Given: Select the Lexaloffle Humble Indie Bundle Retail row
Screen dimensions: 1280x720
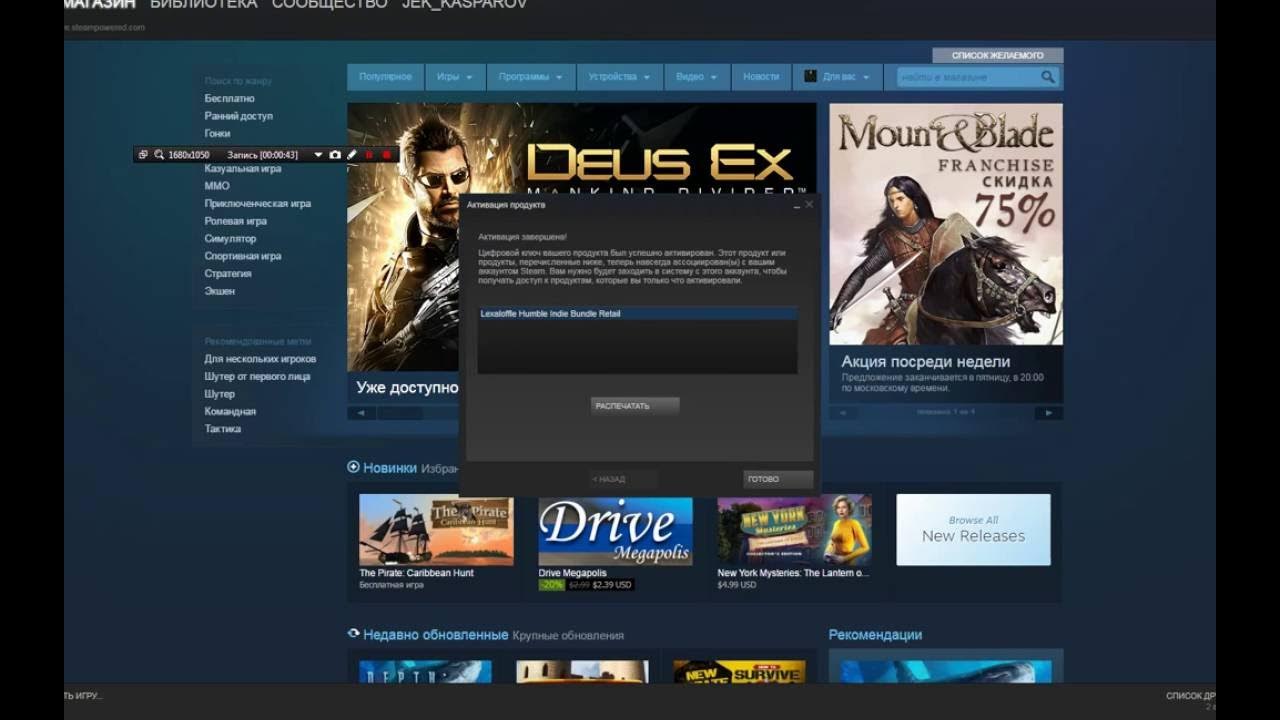Looking at the screenshot, I should pos(637,314).
